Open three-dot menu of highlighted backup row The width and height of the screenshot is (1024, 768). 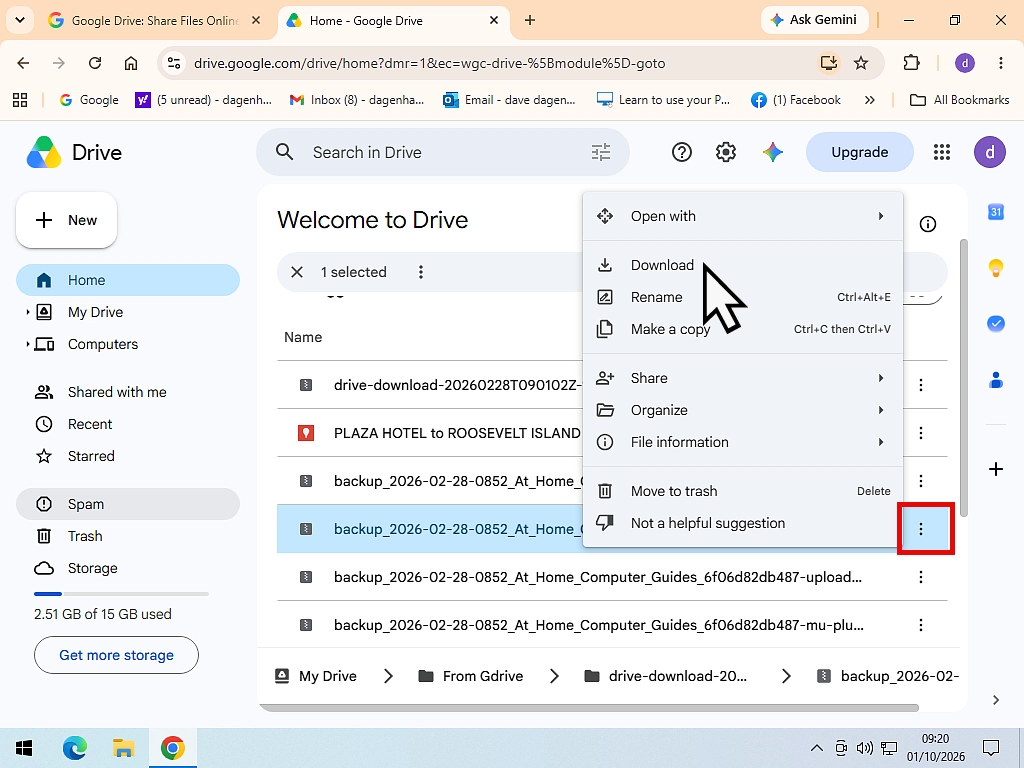pos(921,529)
